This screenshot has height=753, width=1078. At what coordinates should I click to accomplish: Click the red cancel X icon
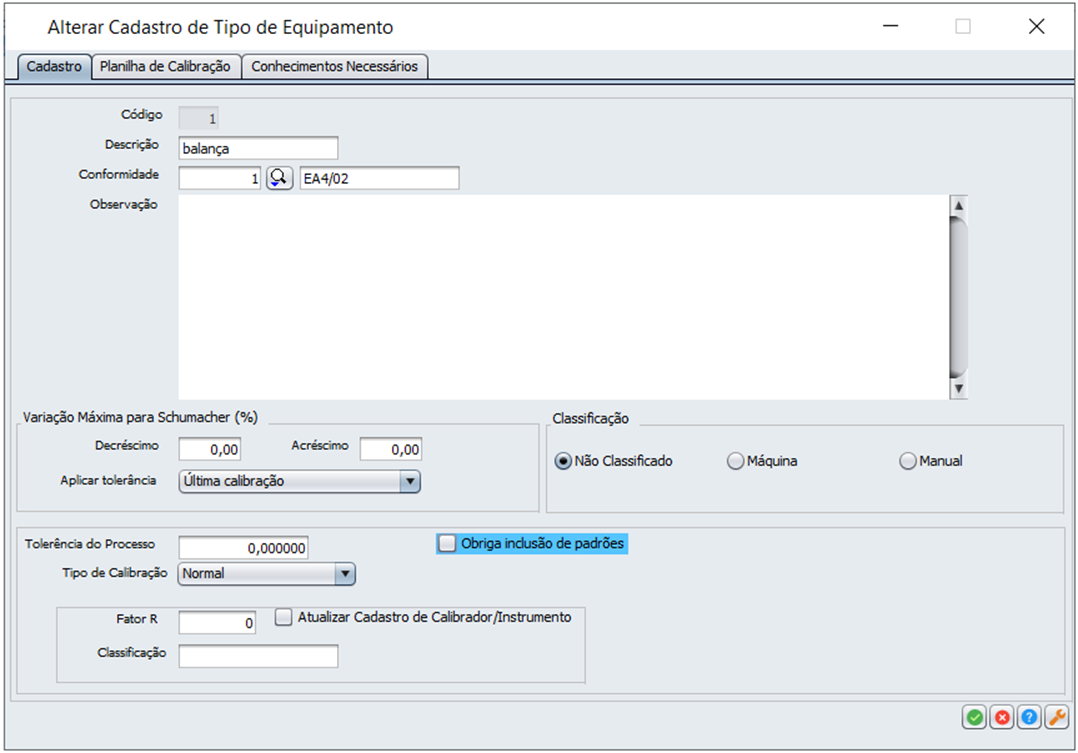[1002, 717]
